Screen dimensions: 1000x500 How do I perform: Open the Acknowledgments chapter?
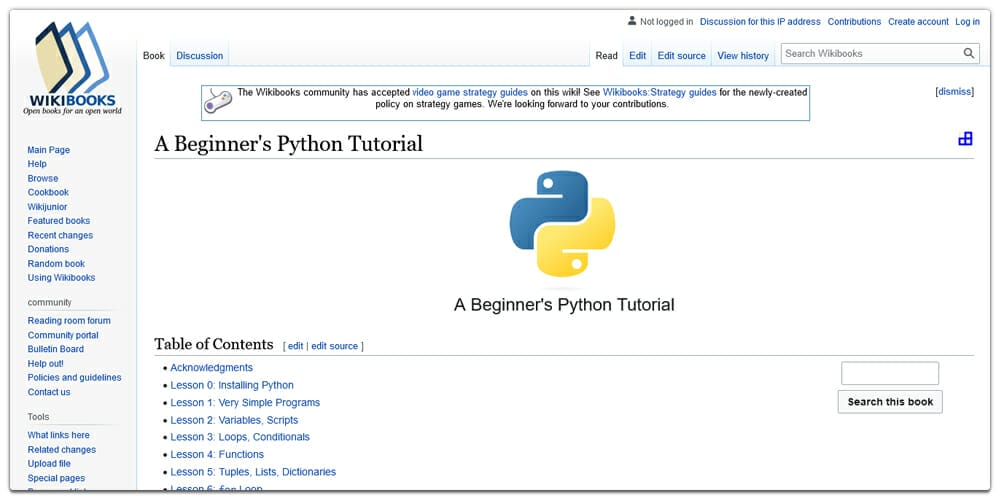pos(211,367)
